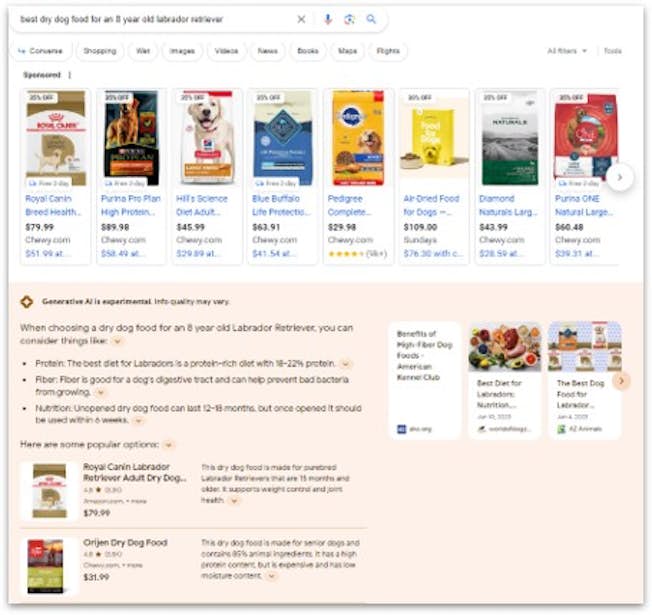Open Google Lens camera search icon
Screen dimensions: 652x615
(349, 19)
